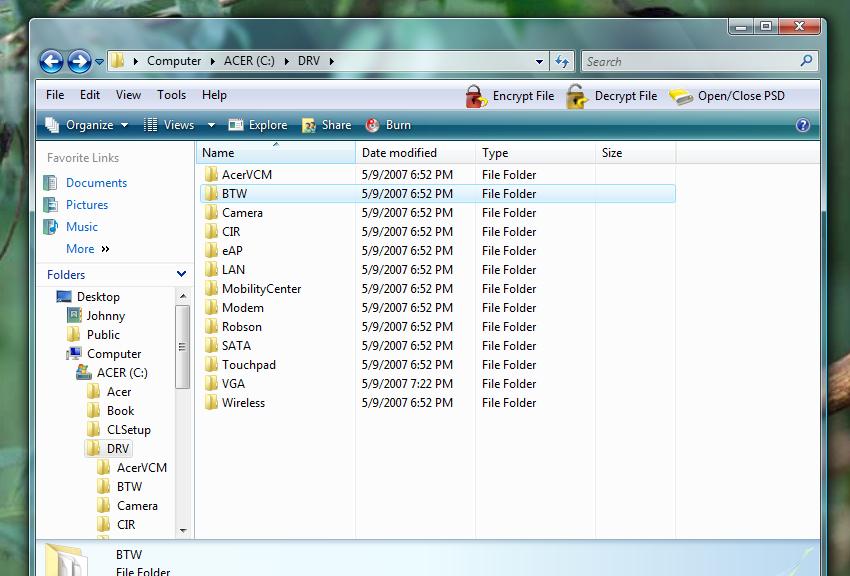The image size is (850, 576).
Task: Click the Views toolbar button
Action: (x=169, y=125)
